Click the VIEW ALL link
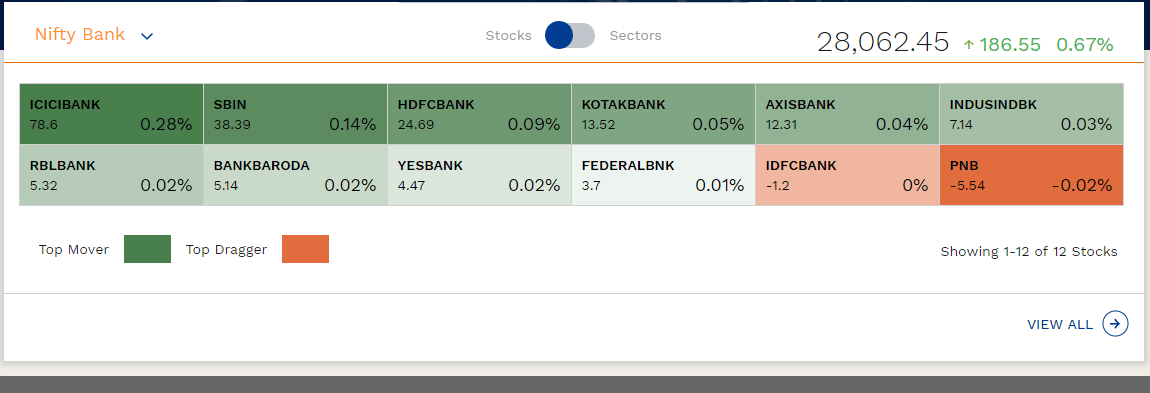Viewport: 1150px width, 393px height. tap(1060, 324)
